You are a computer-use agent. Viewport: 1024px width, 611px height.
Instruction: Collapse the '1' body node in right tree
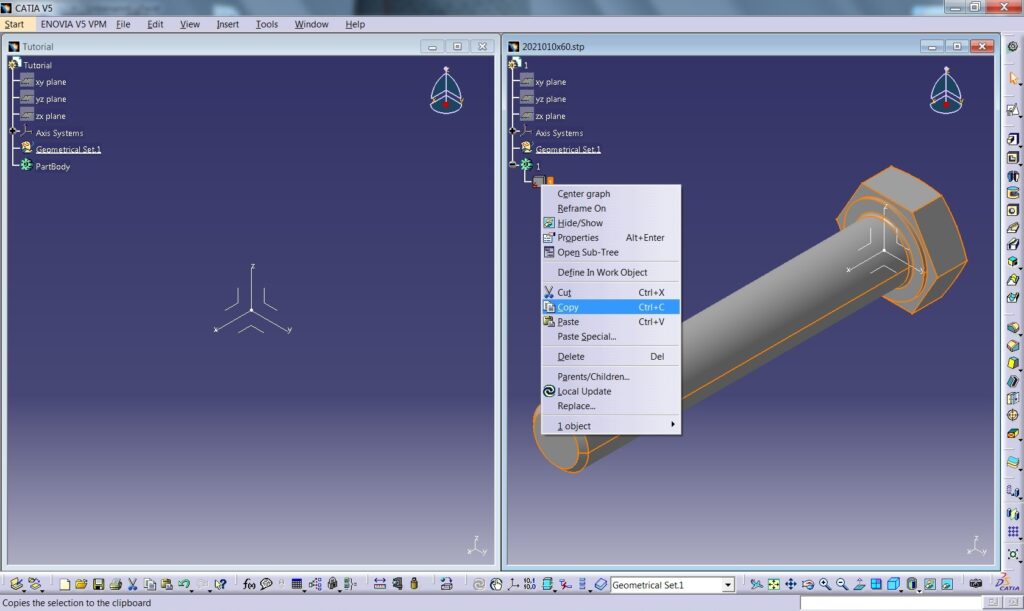coord(513,165)
